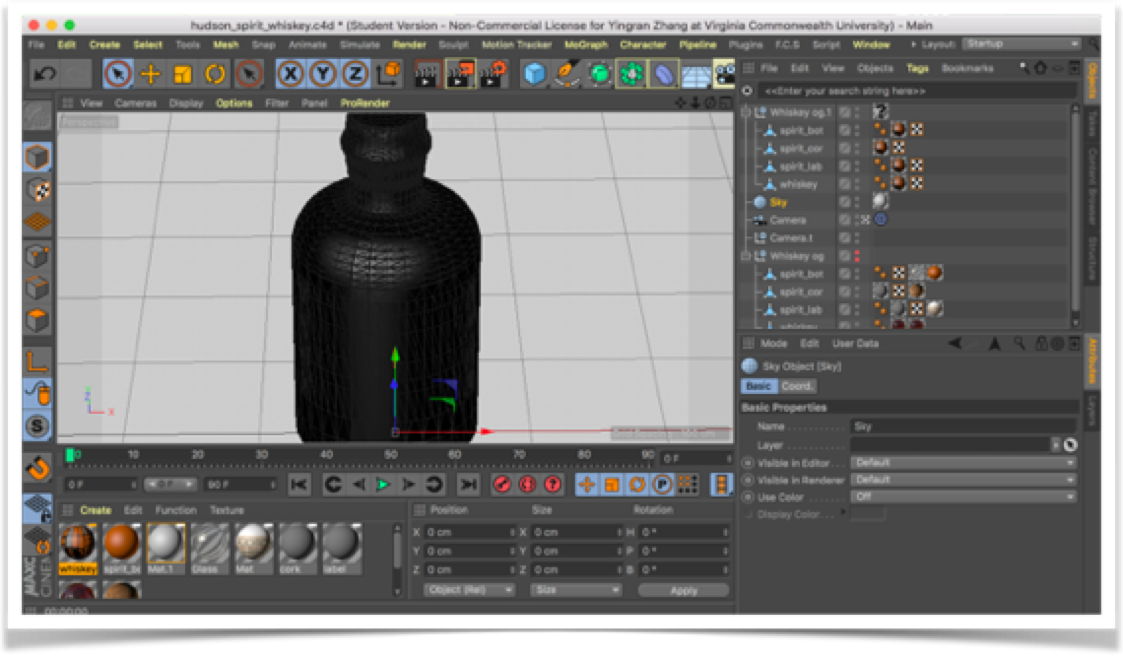Open the spline pen tool

coord(567,74)
